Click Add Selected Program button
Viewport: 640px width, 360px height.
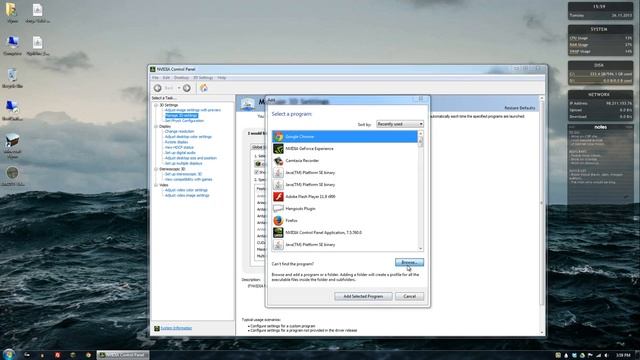coord(363,296)
